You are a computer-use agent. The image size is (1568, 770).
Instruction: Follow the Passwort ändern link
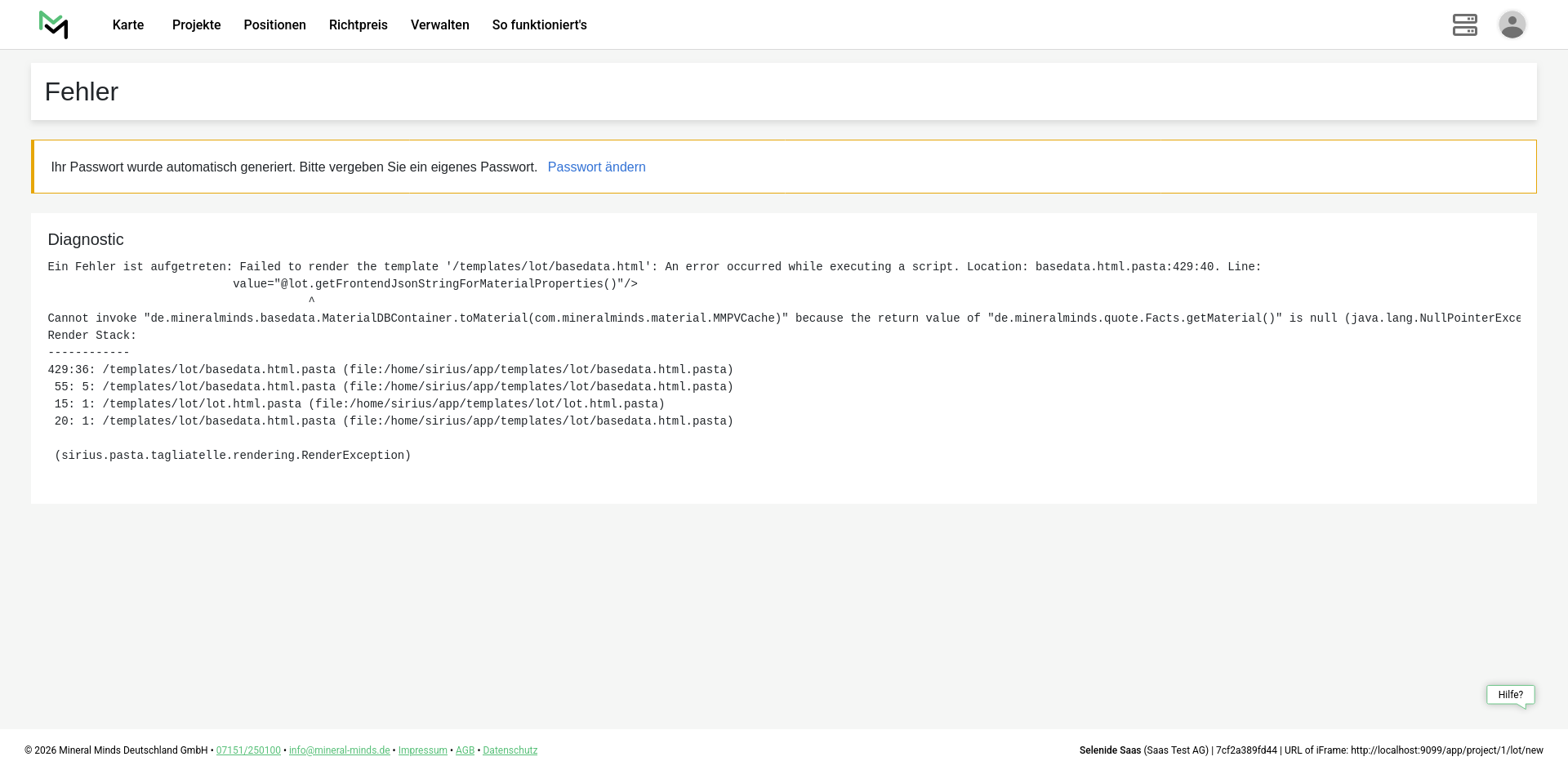(x=596, y=167)
